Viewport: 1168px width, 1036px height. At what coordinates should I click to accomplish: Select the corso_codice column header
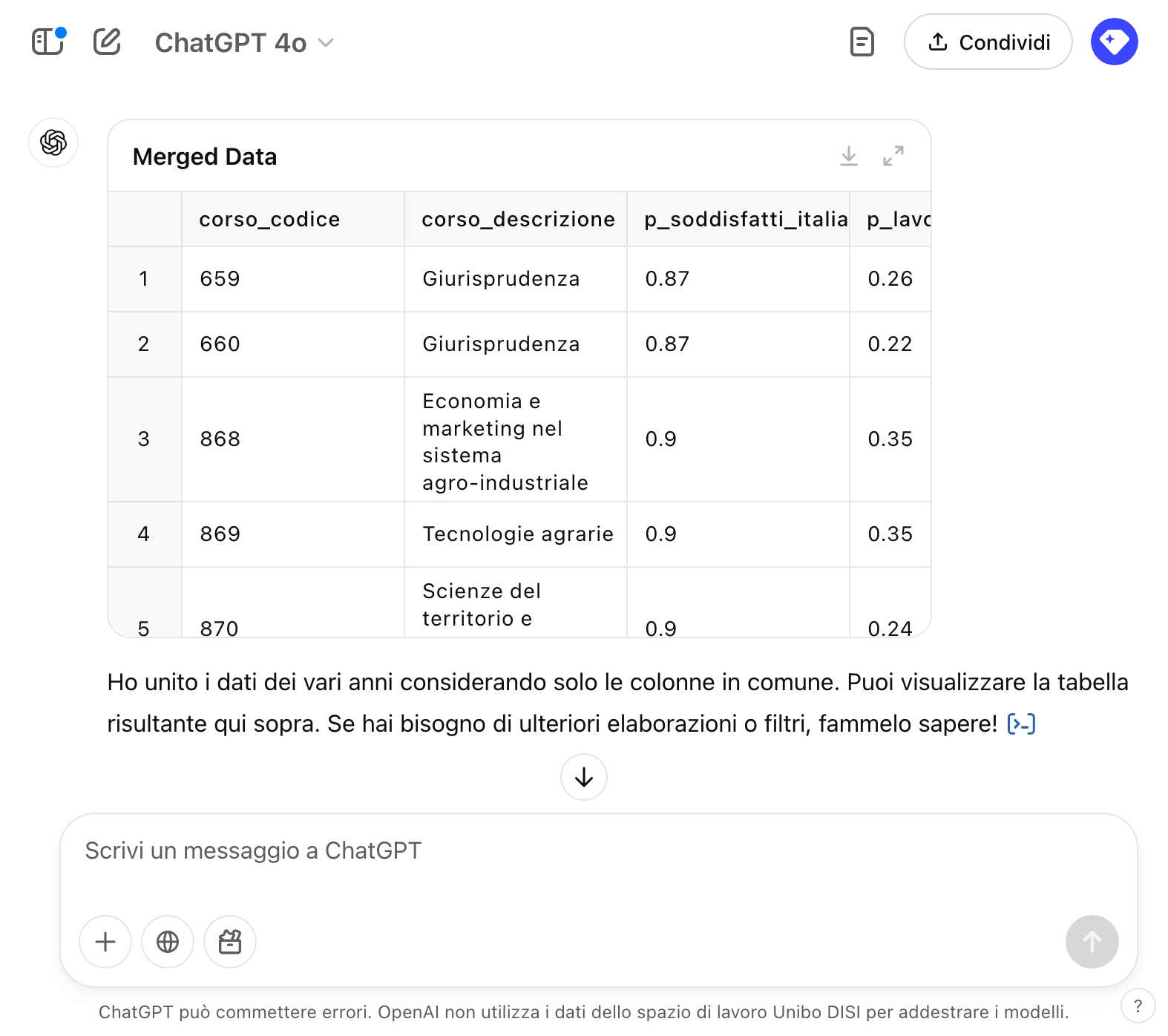(x=269, y=220)
